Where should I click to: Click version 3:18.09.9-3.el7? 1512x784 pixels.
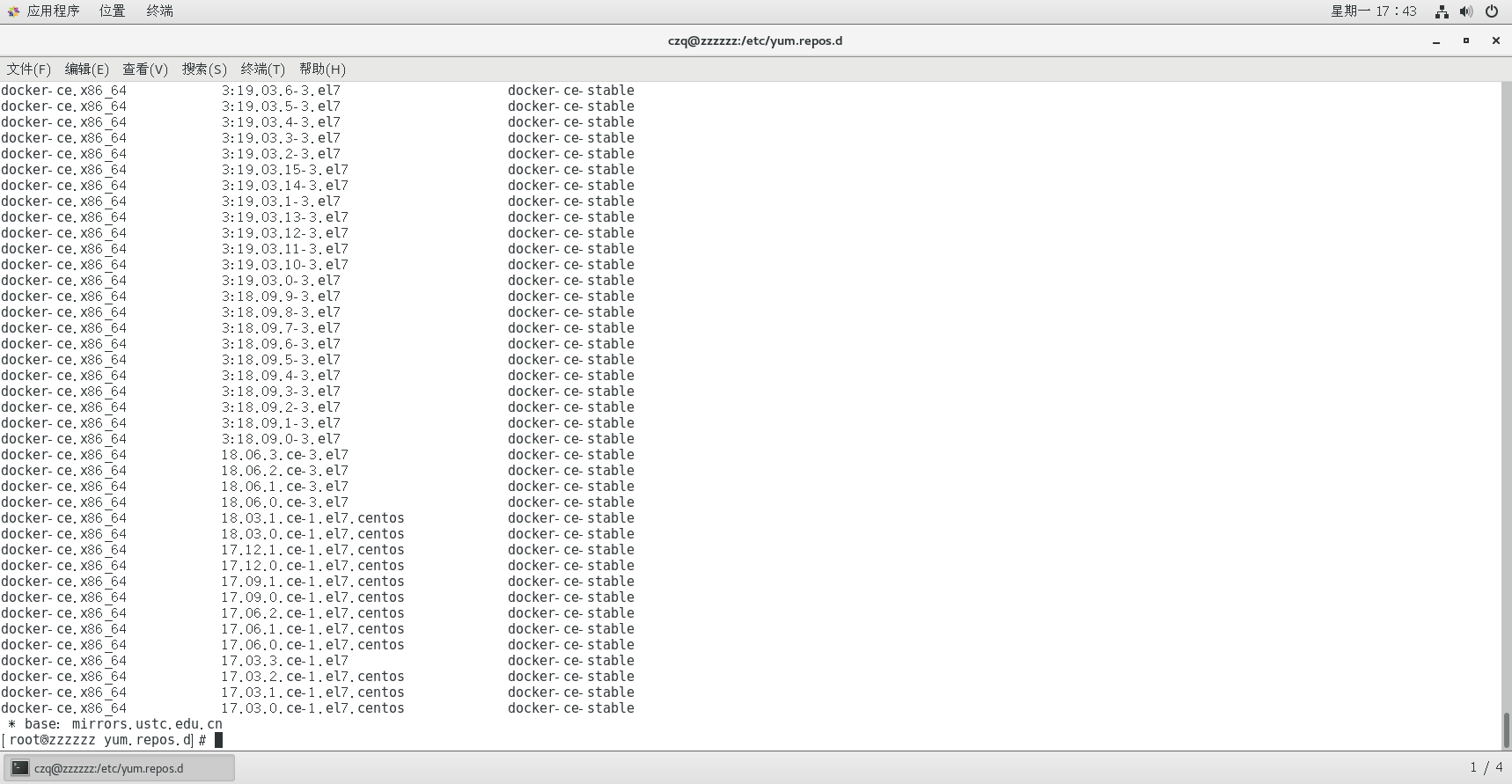click(281, 297)
